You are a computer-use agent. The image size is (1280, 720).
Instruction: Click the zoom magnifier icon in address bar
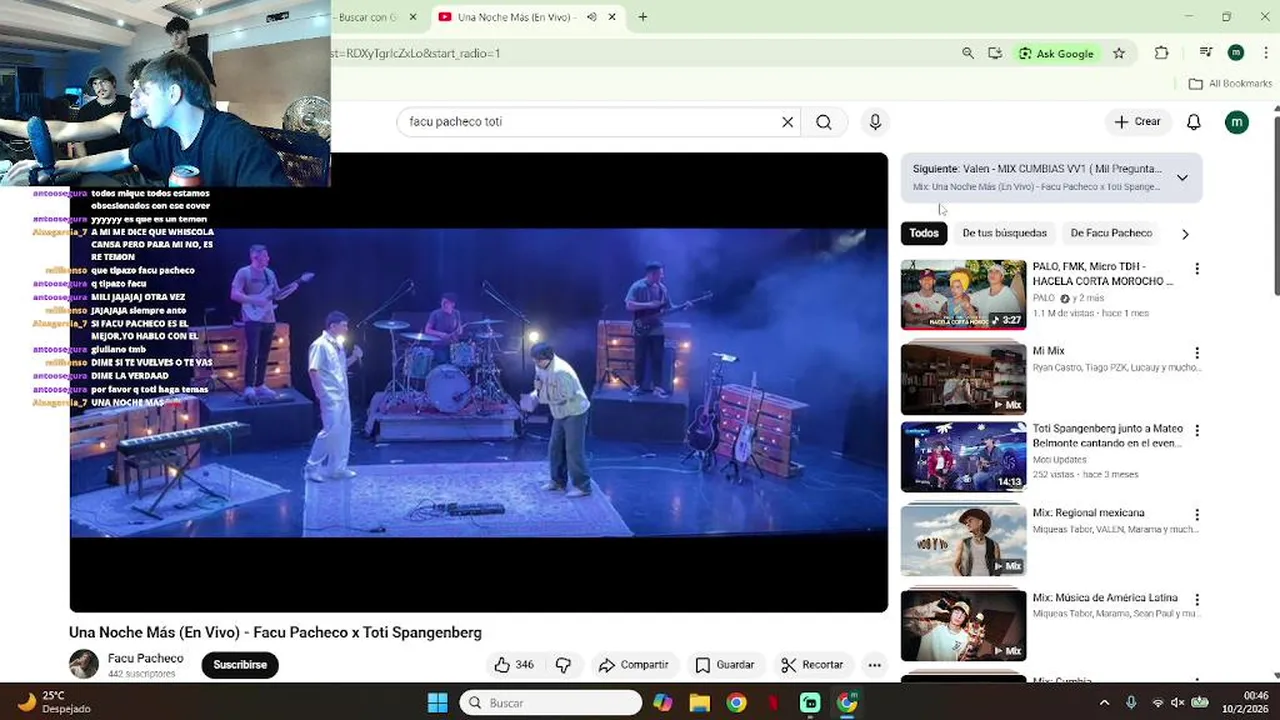[967, 53]
